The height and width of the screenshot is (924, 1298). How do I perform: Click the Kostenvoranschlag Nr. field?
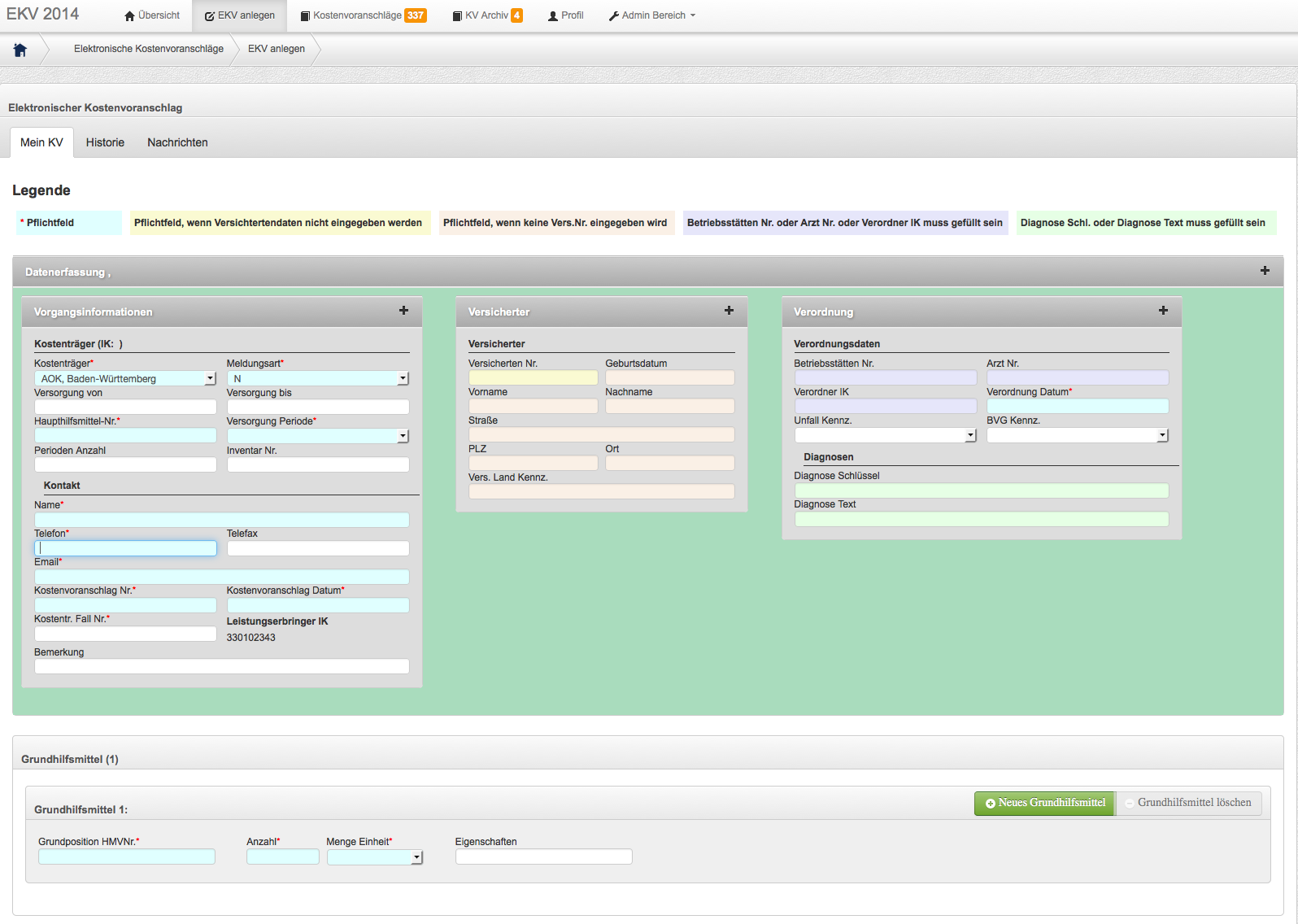click(125, 605)
